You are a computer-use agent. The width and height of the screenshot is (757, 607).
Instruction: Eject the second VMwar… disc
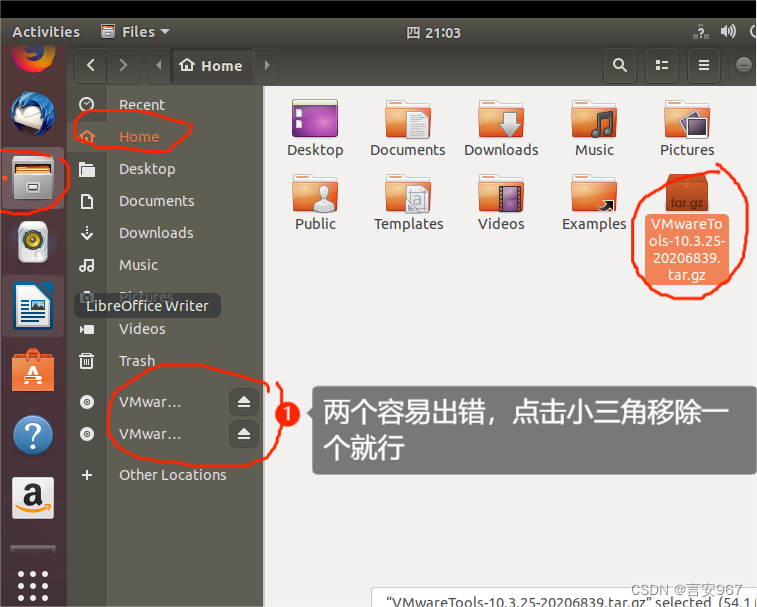(x=244, y=434)
